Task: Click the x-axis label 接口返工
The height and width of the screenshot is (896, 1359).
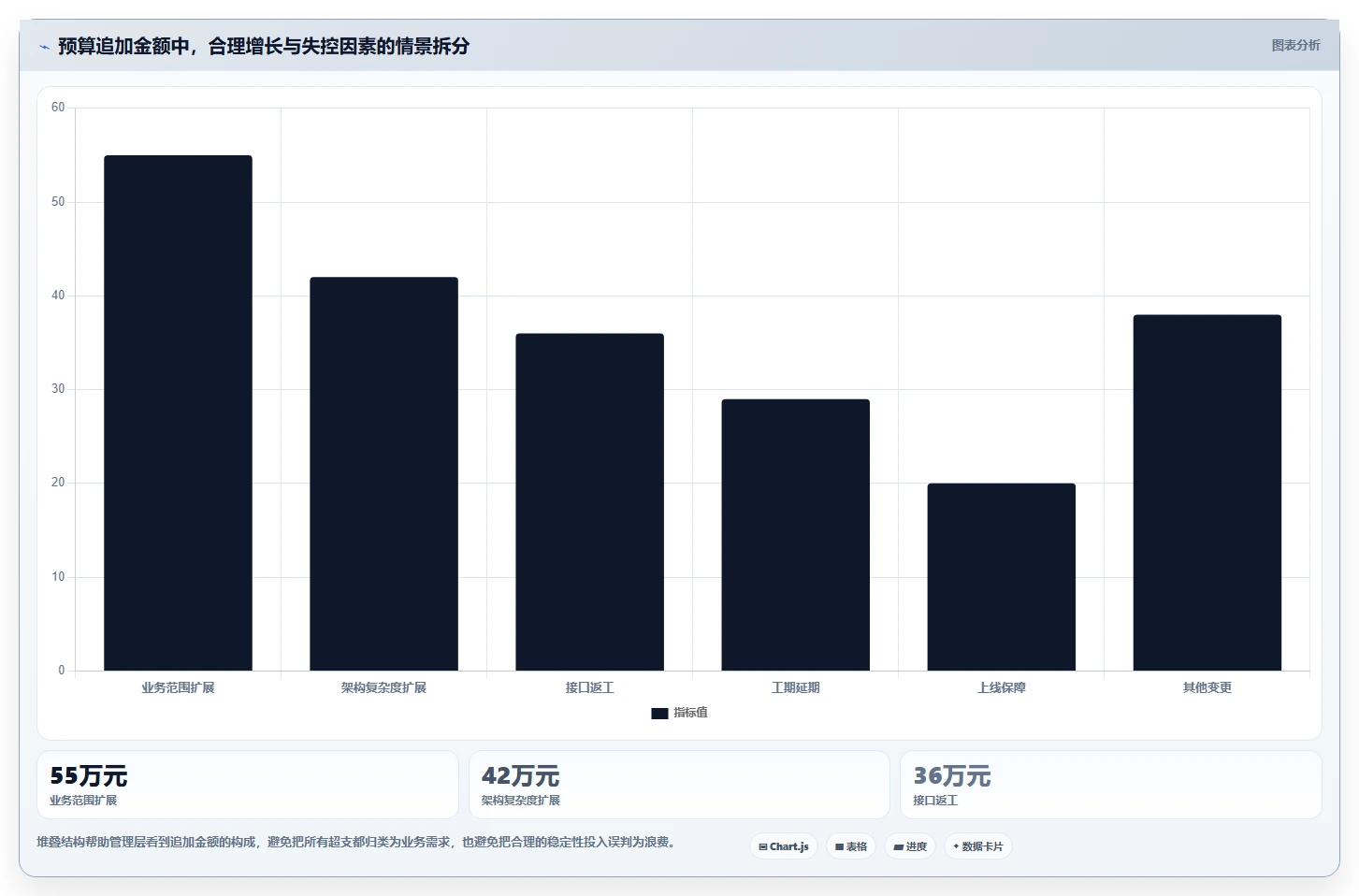Action: pyautogui.click(x=589, y=687)
